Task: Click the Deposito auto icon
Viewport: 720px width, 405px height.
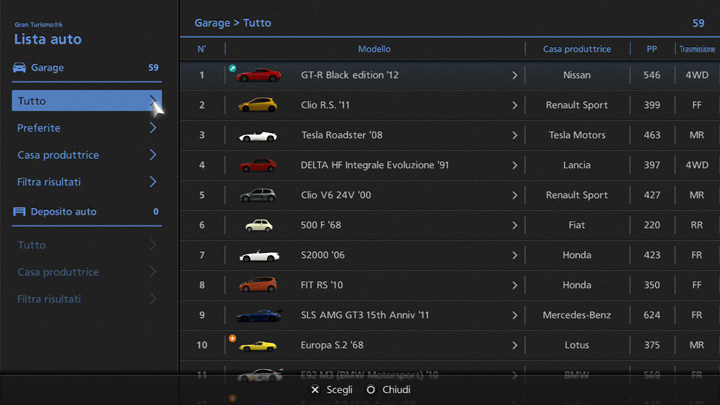Action: pyautogui.click(x=19, y=212)
